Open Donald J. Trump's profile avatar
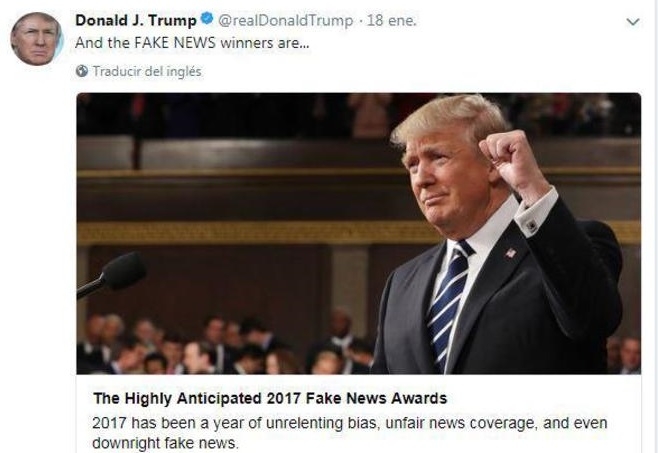Viewport: 658px width, 453px height. pos(37,39)
